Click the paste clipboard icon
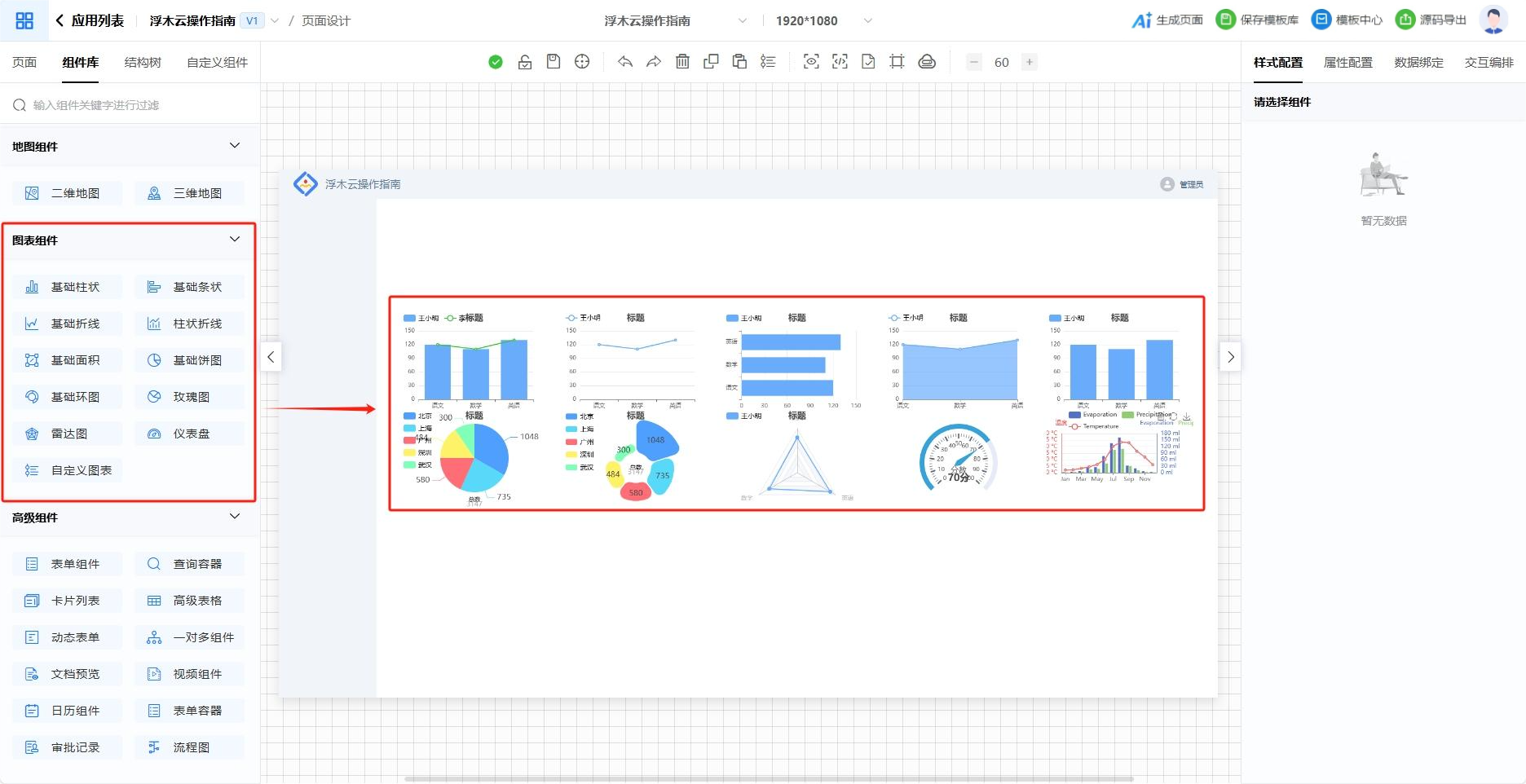Screen dimensions: 1526x784 tap(739, 62)
